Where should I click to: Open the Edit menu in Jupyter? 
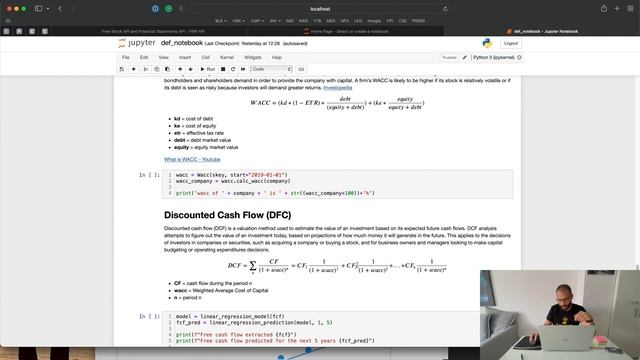pos(144,58)
